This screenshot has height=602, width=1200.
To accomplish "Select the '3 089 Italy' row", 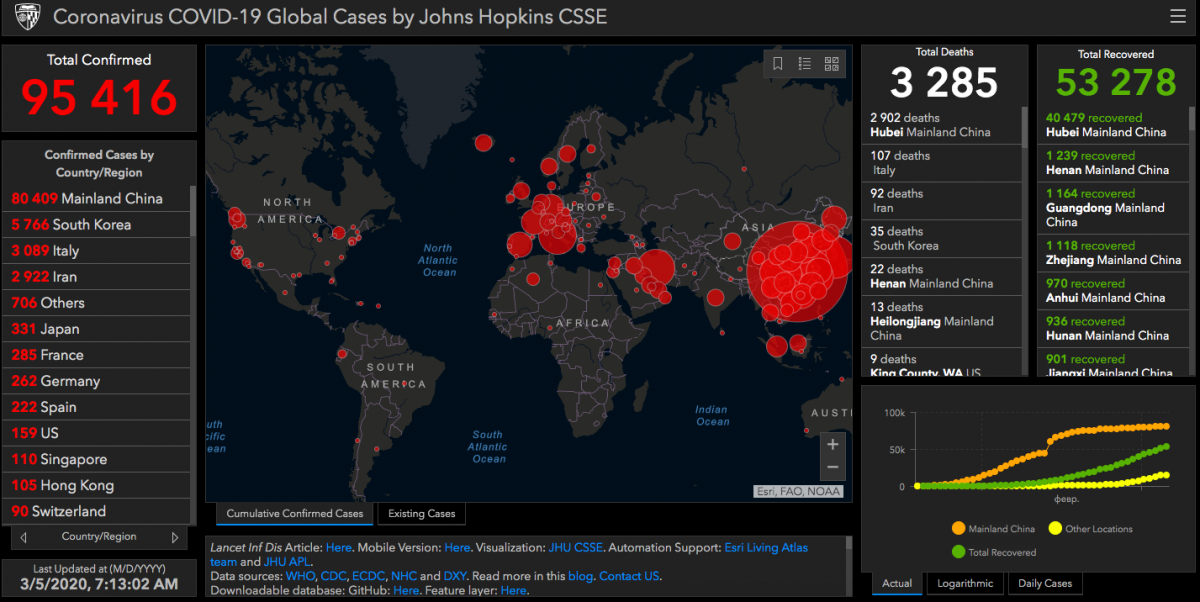I will [97, 250].
